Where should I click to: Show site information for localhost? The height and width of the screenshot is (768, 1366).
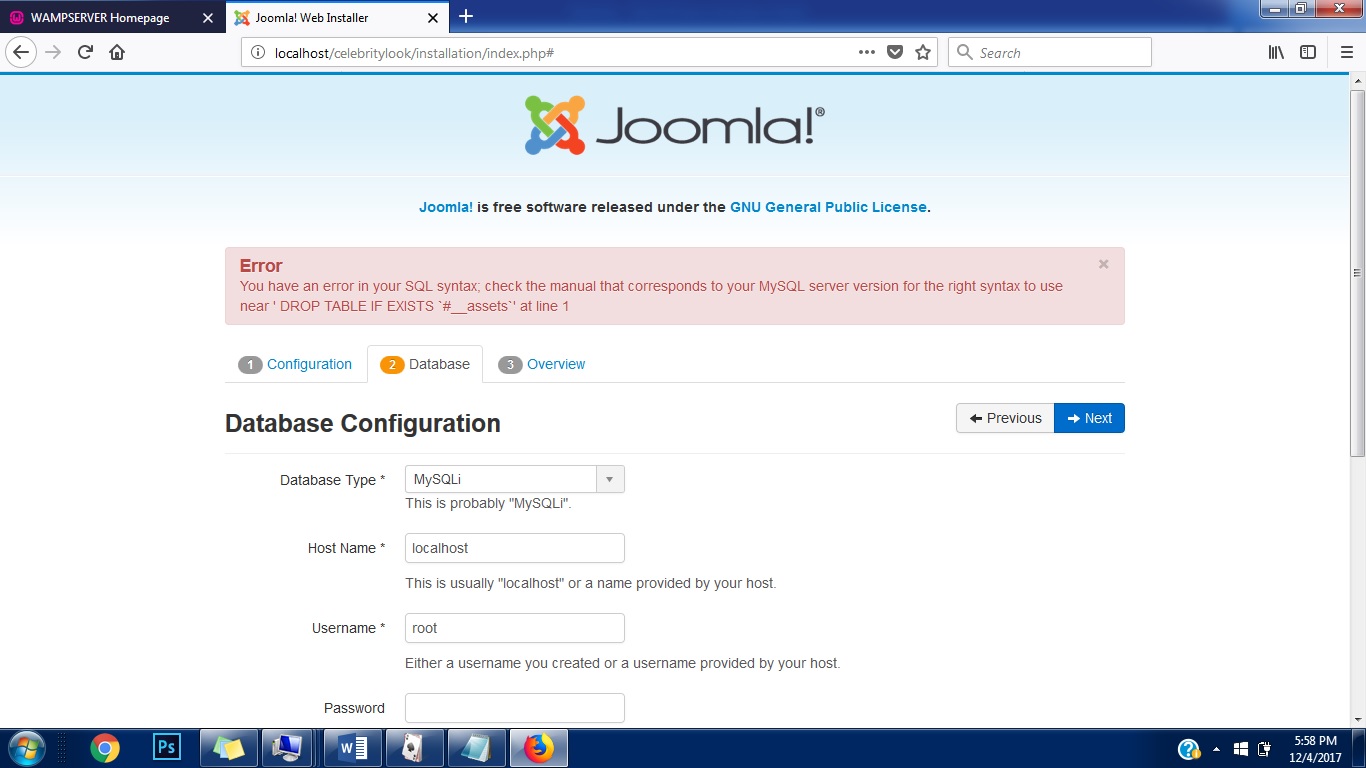pyautogui.click(x=258, y=53)
